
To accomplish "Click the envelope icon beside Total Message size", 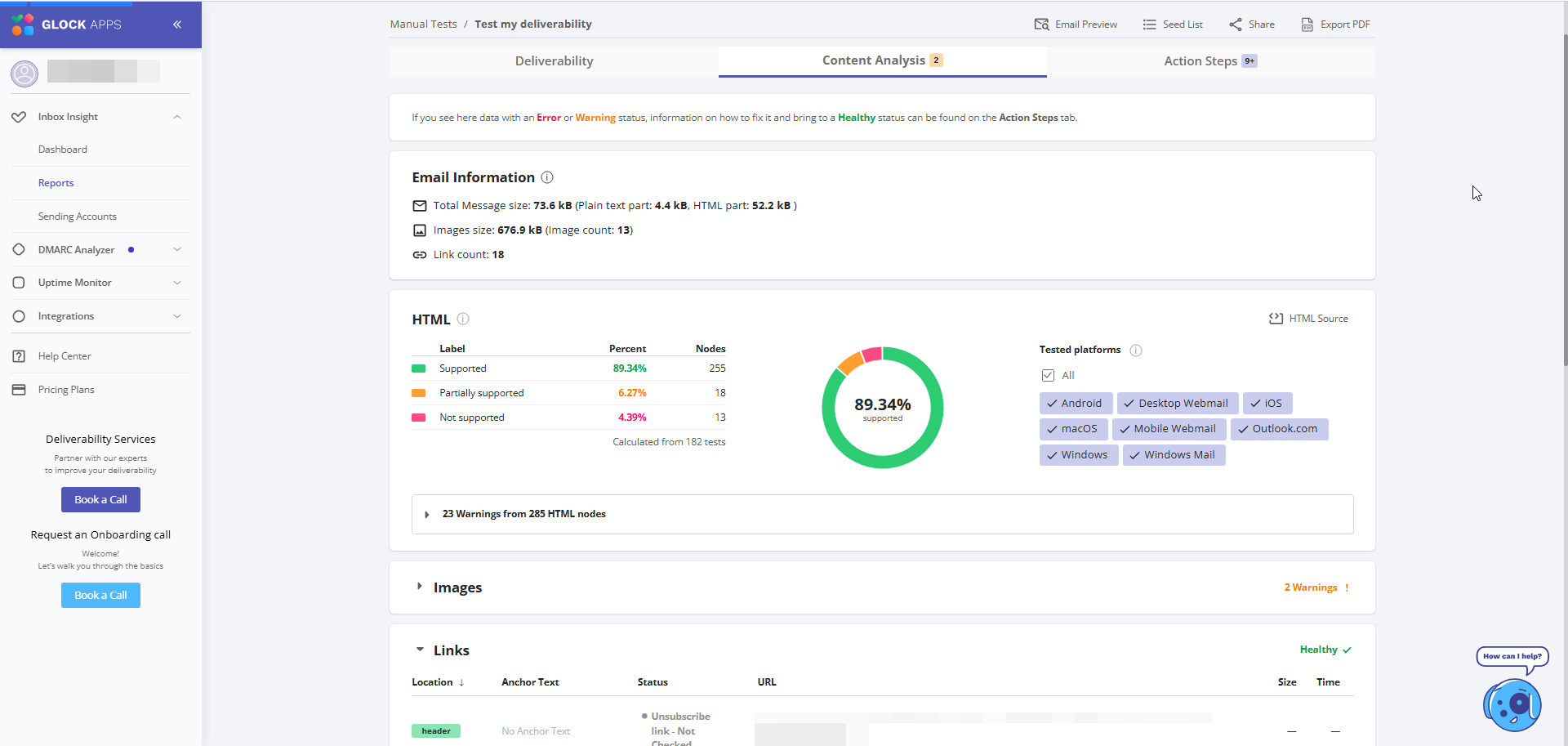I will pos(420,206).
